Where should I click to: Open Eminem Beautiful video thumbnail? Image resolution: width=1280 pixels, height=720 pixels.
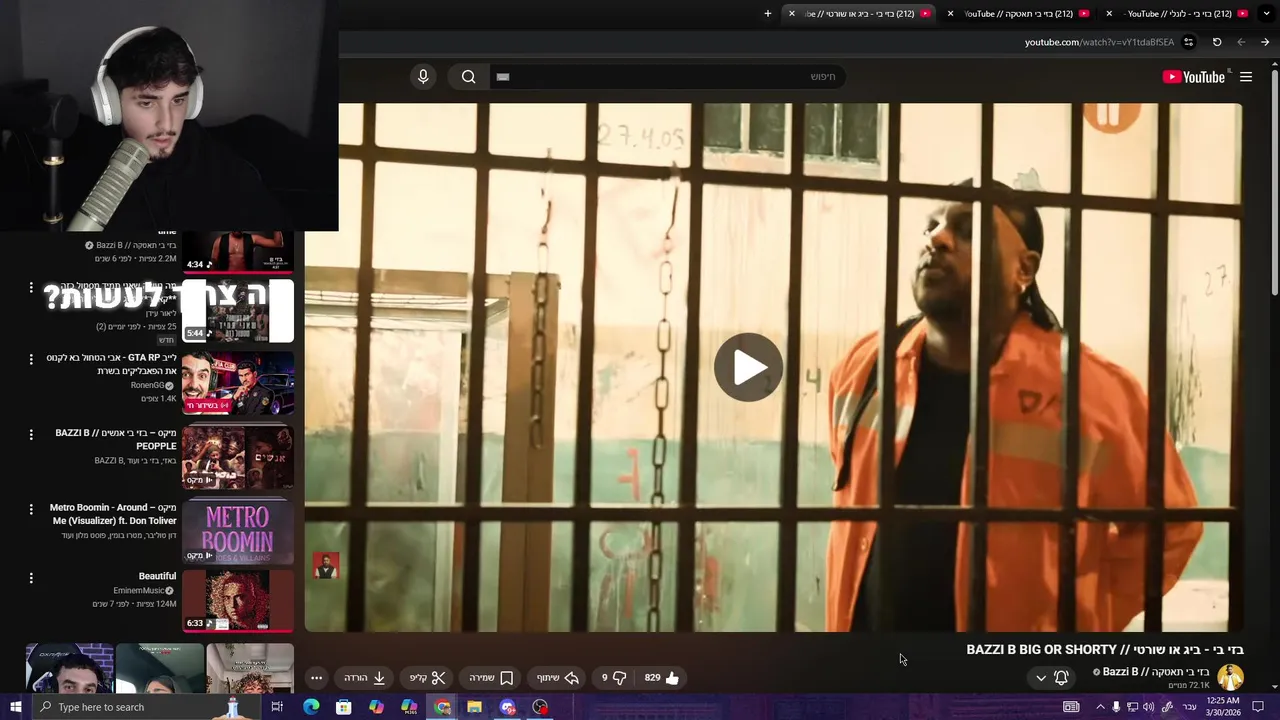coord(238,601)
